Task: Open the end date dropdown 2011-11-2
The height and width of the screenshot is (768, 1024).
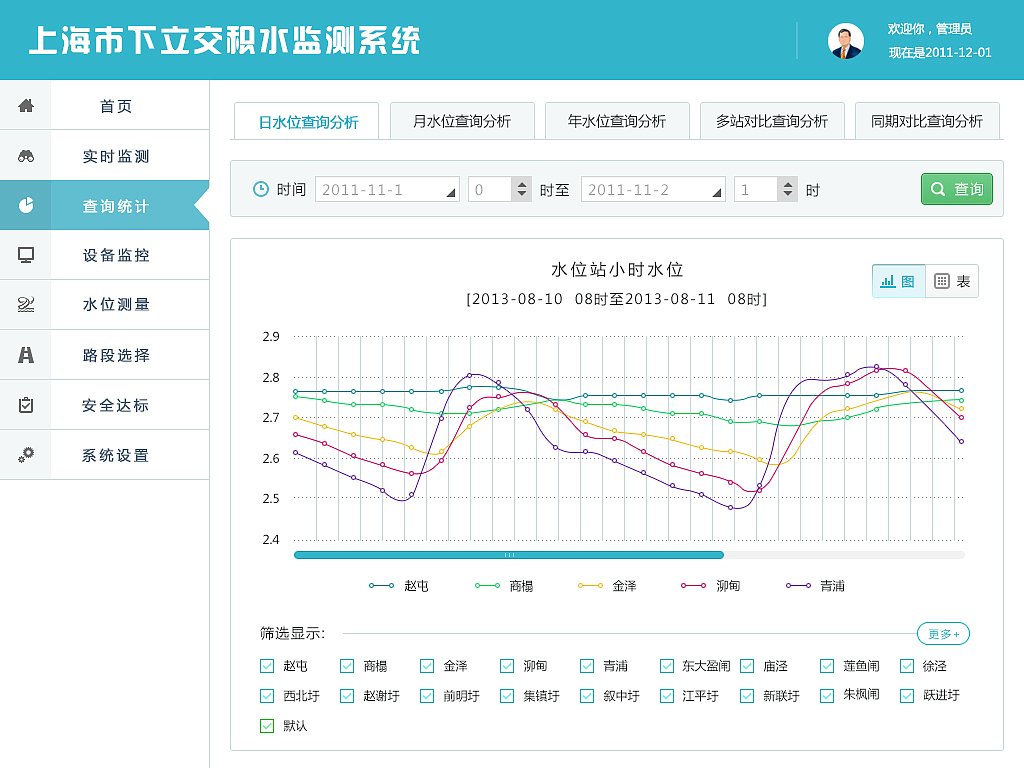Action: (653, 189)
